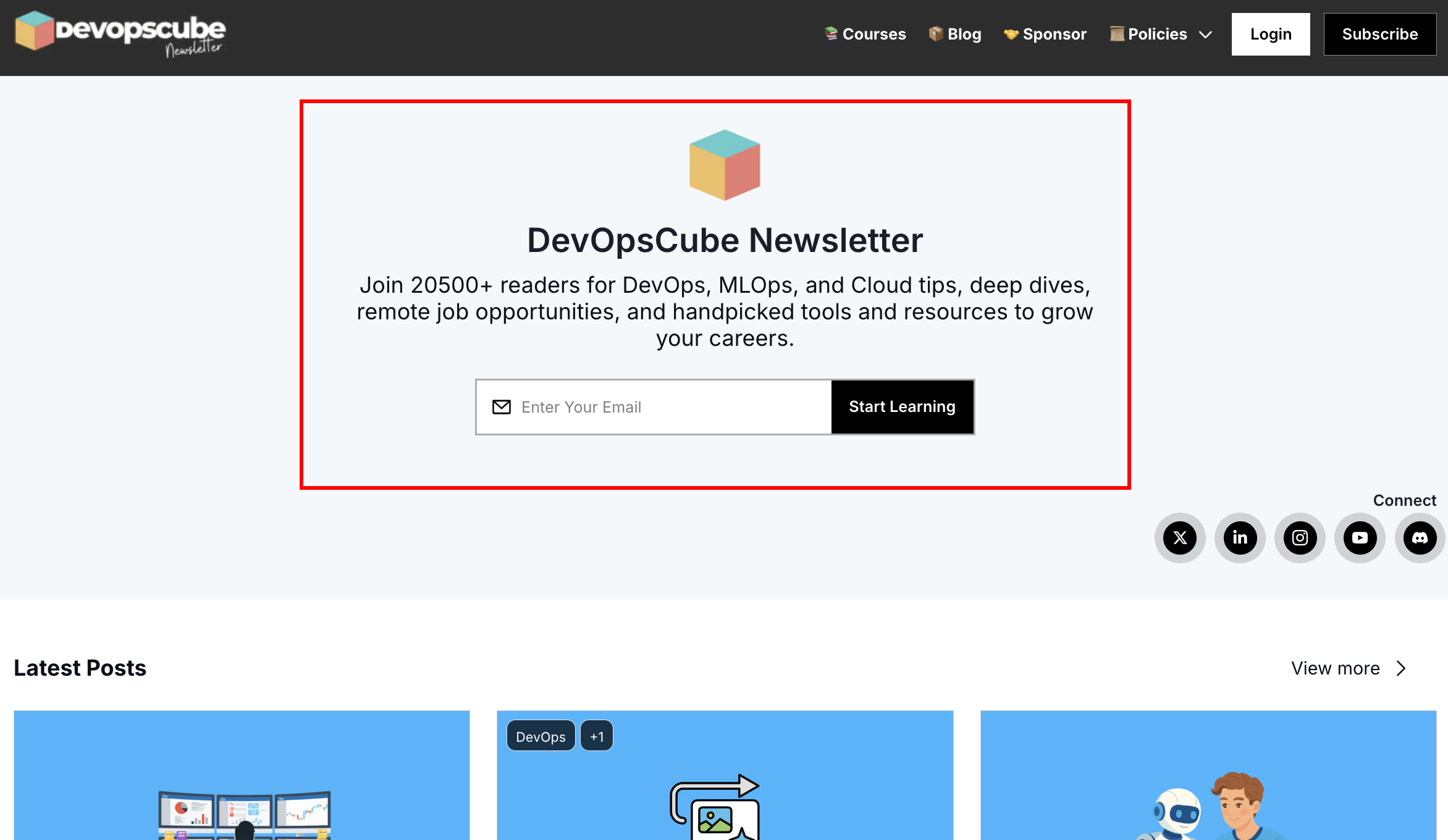1448x840 pixels.
Task: Open the Courses menu item
Action: 865,34
